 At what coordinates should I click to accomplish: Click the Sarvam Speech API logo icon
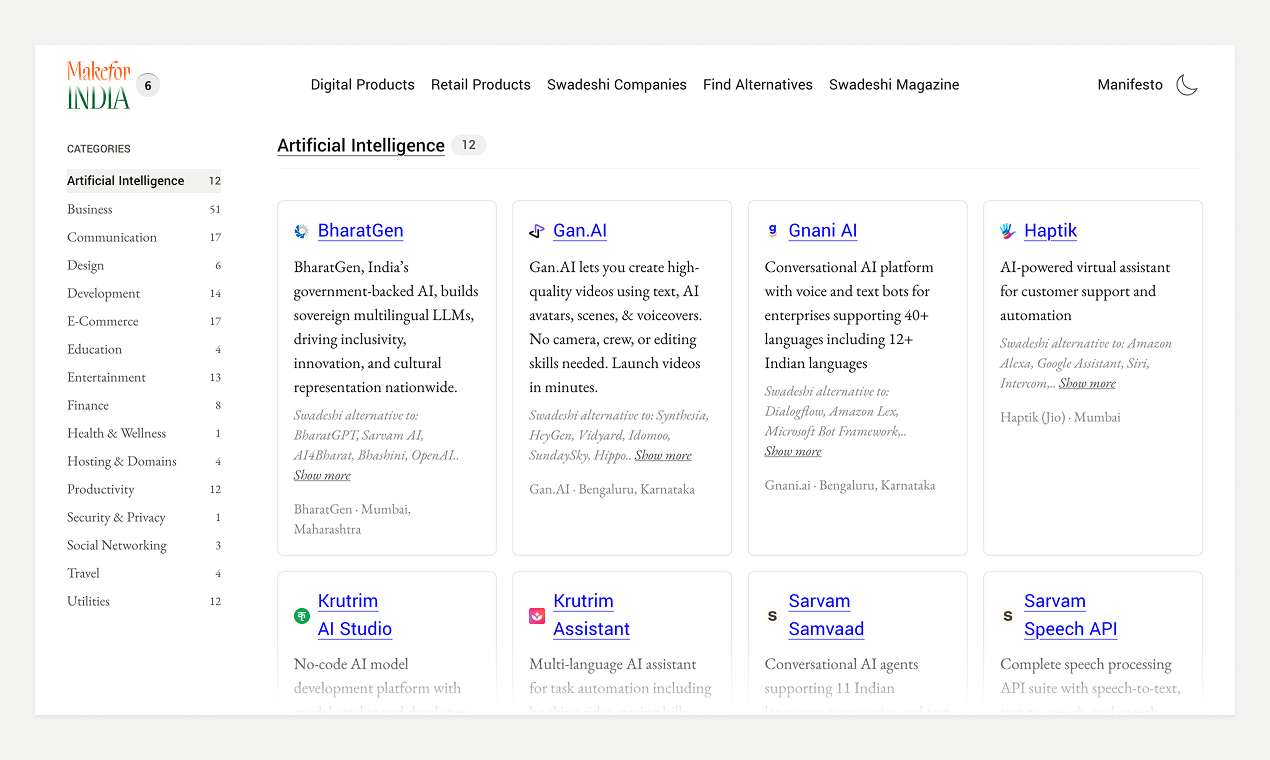tap(1008, 616)
